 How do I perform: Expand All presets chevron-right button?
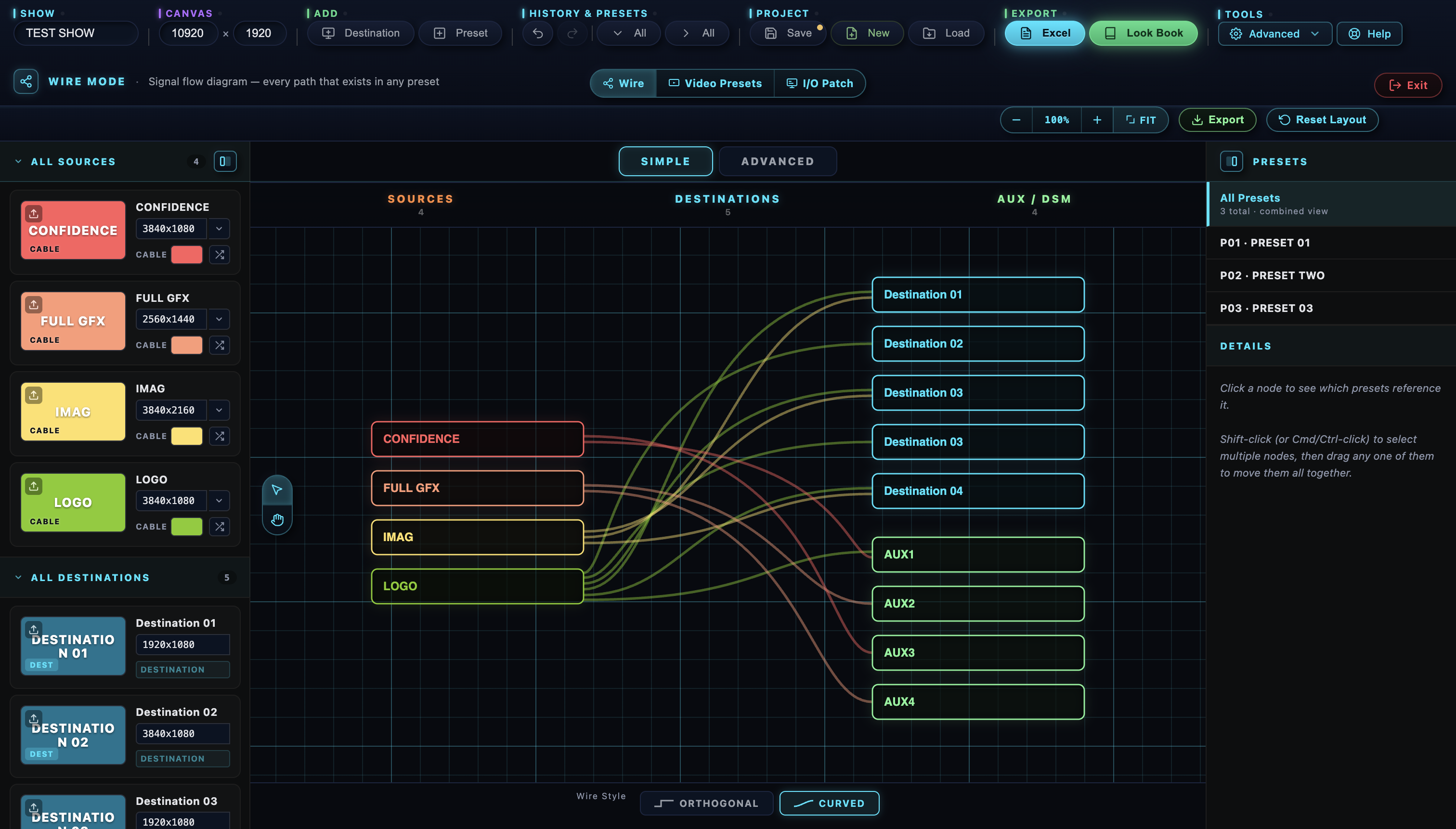tap(697, 33)
